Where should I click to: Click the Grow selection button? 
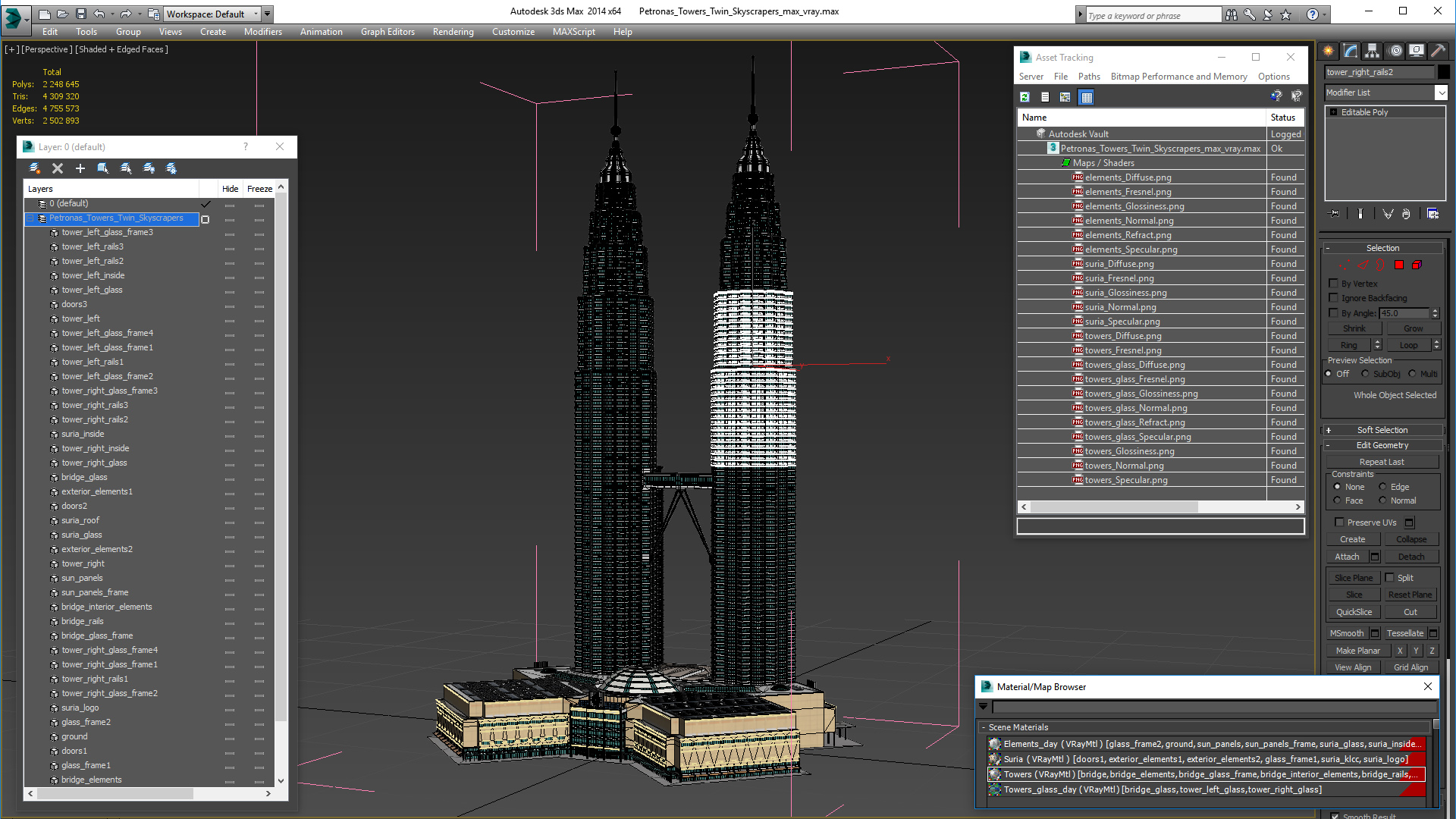point(1413,328)
